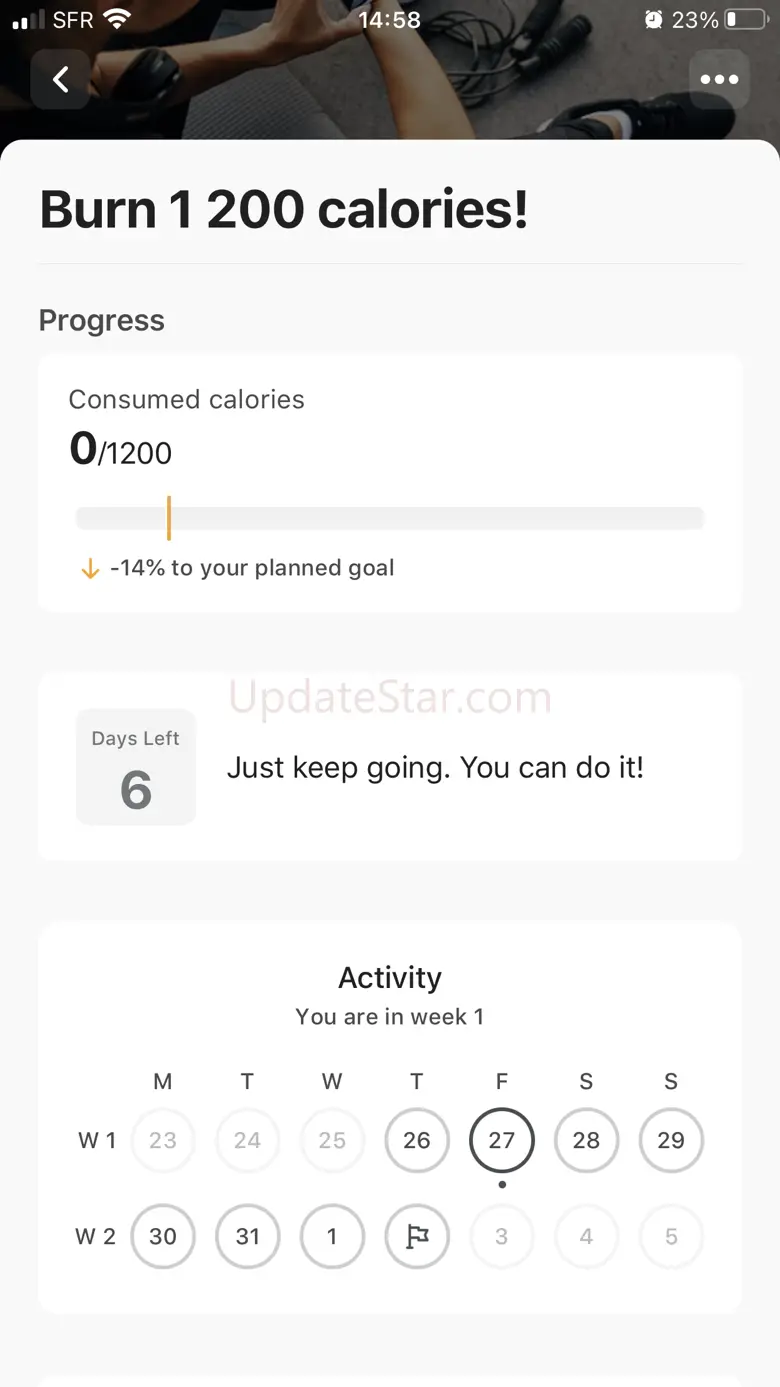Select day 28 in the calendar
780x1387 pixels.
(586, 1141)
